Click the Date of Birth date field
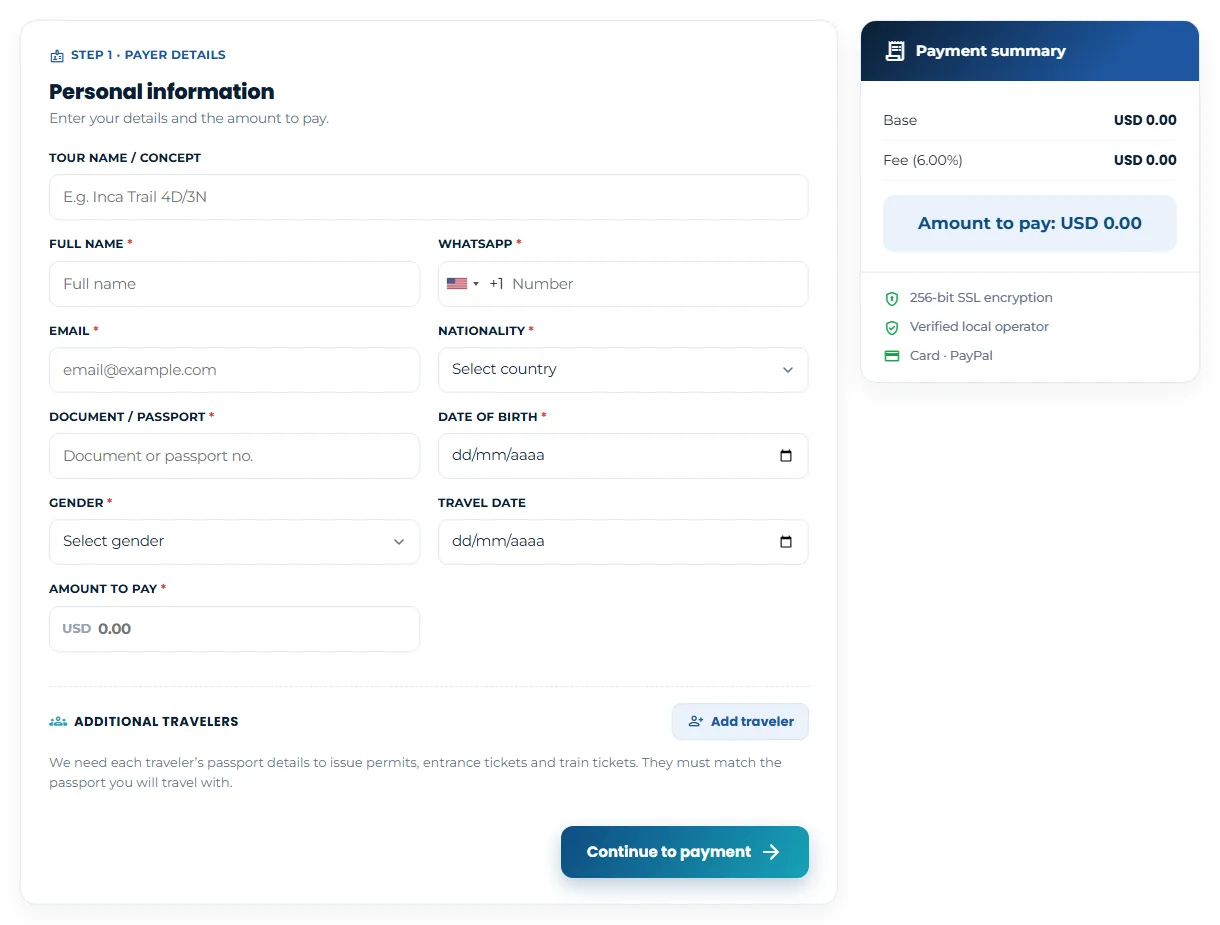This screenshot has width=1220, height=925. pyautogui.click(x=623, y=456)
